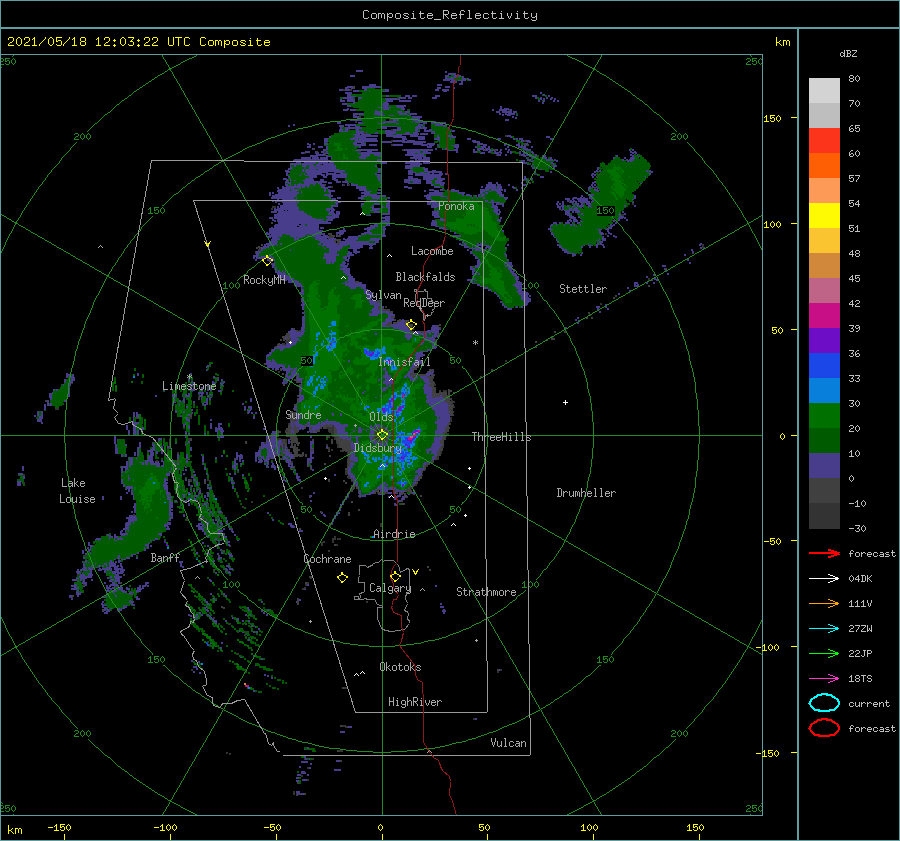Pick the bright yellow 51-54 dBZ swatch
Image resolution: width=900 pixels, height=841 pixels.
(x=824, y=216)
